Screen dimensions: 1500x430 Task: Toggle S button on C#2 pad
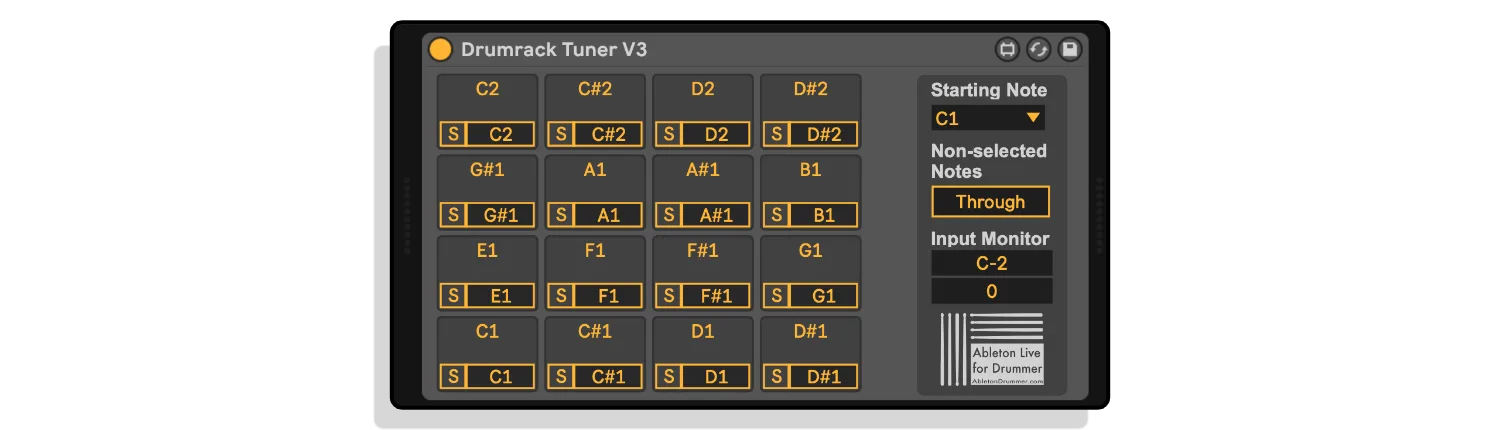[x=561, y=134]
